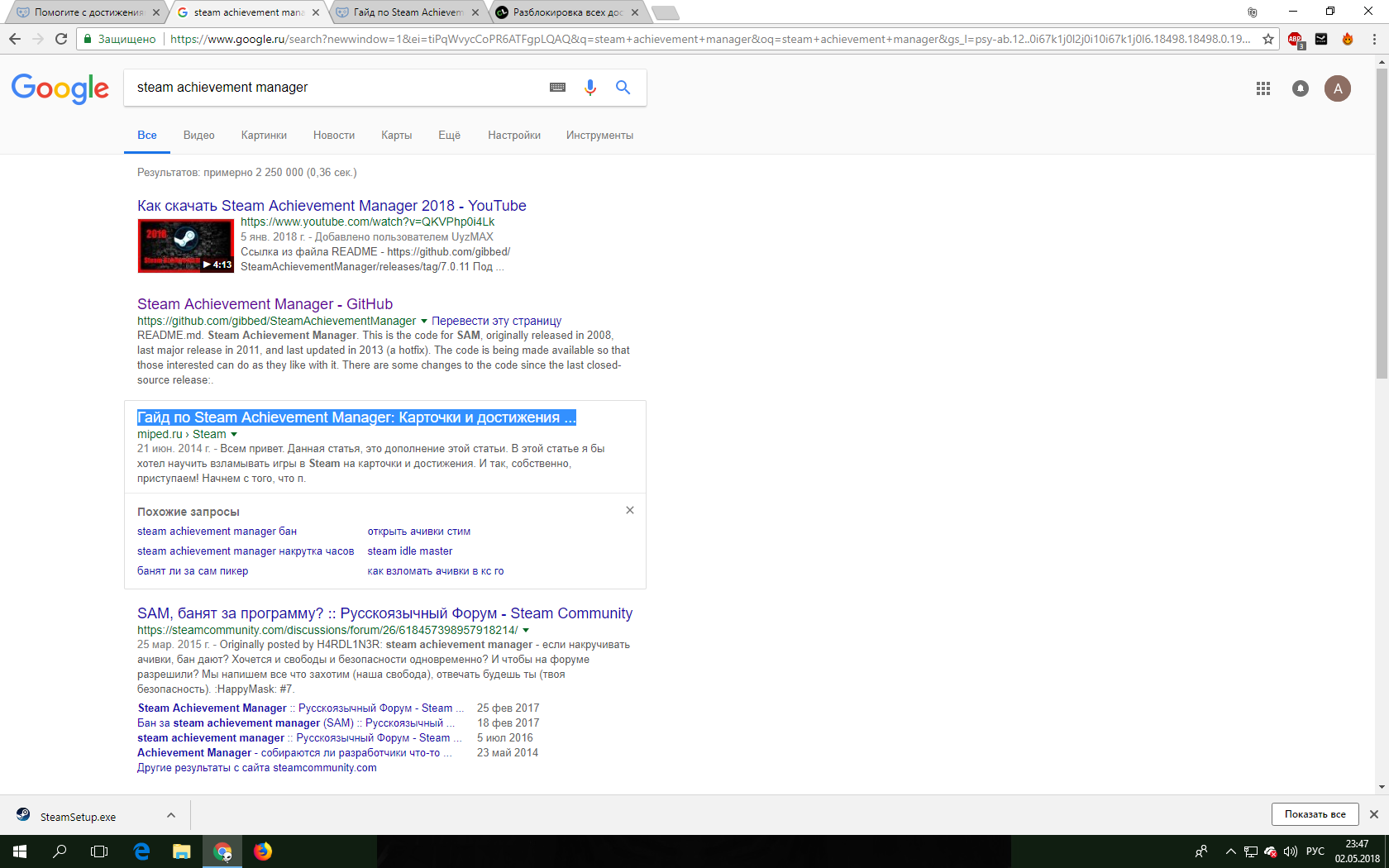Launch Firefox from the taskbar
The image size is (1389, 868).
click(263, 851)
